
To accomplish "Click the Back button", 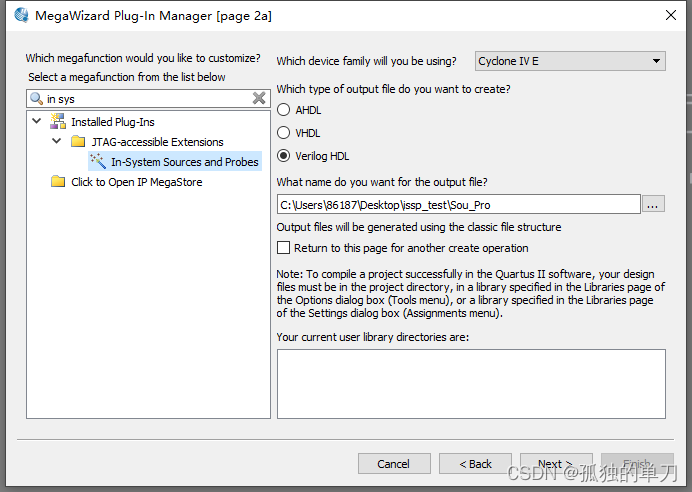I will (x=475, y=464).
